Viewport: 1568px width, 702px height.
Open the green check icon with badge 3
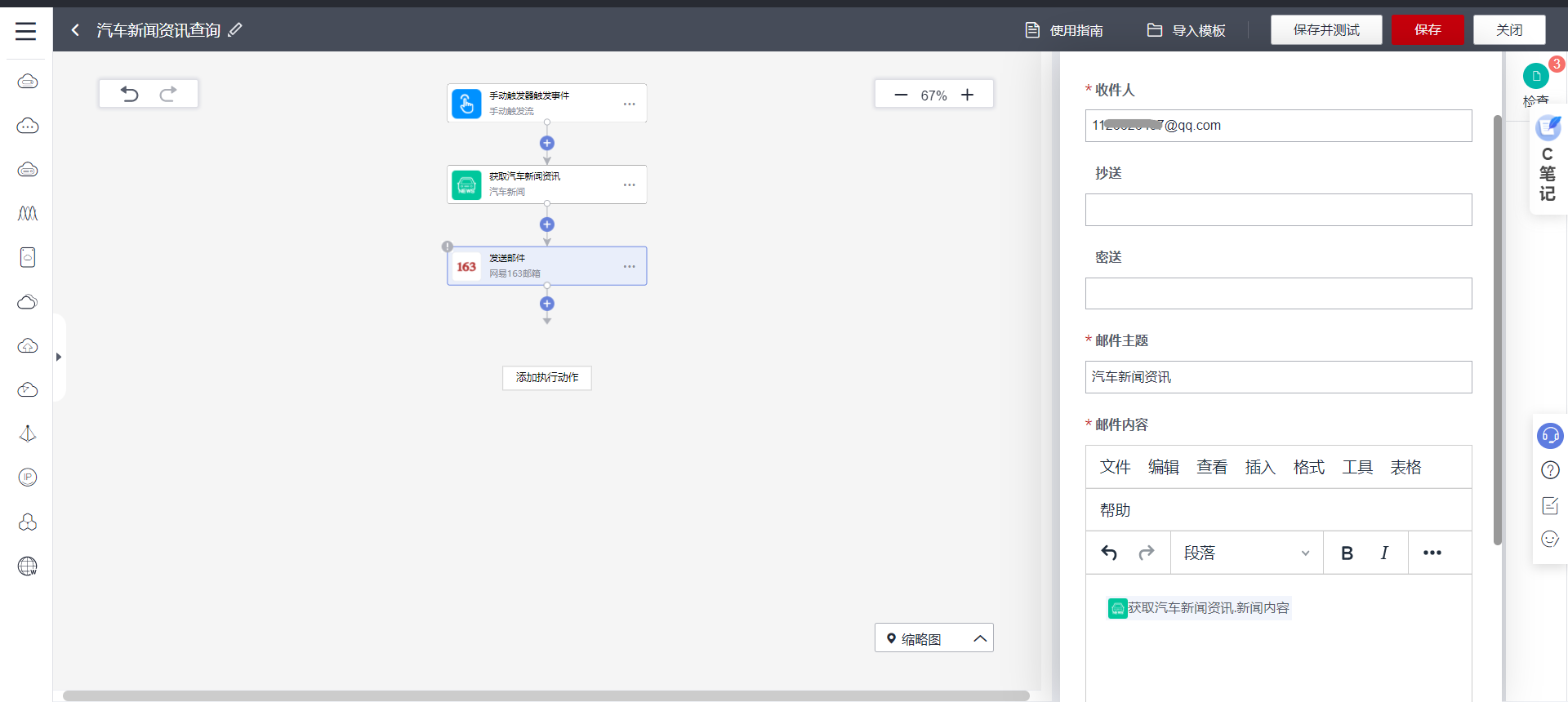point(1536,76)
